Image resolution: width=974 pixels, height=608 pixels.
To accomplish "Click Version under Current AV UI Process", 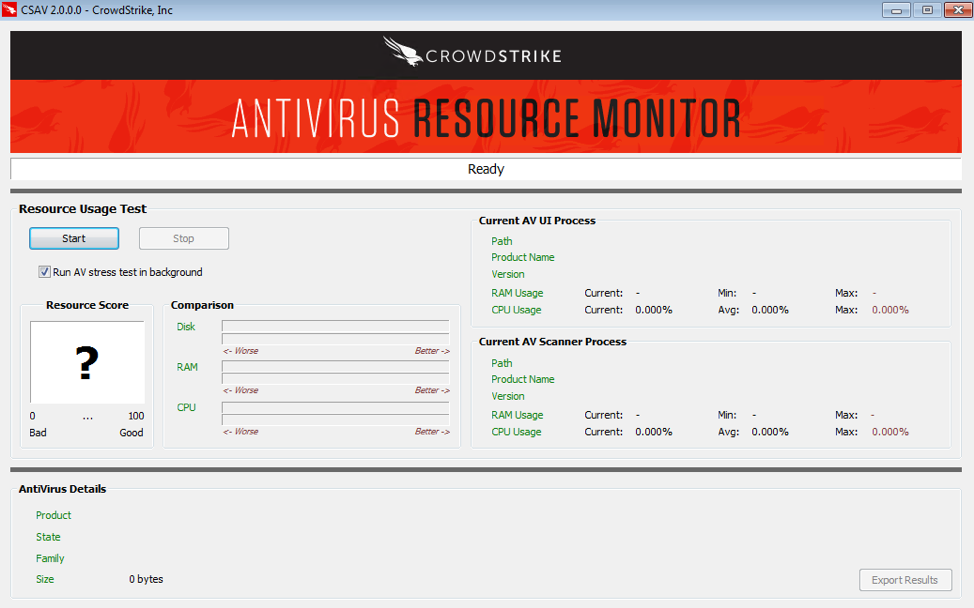I will [x=508, y=274].
